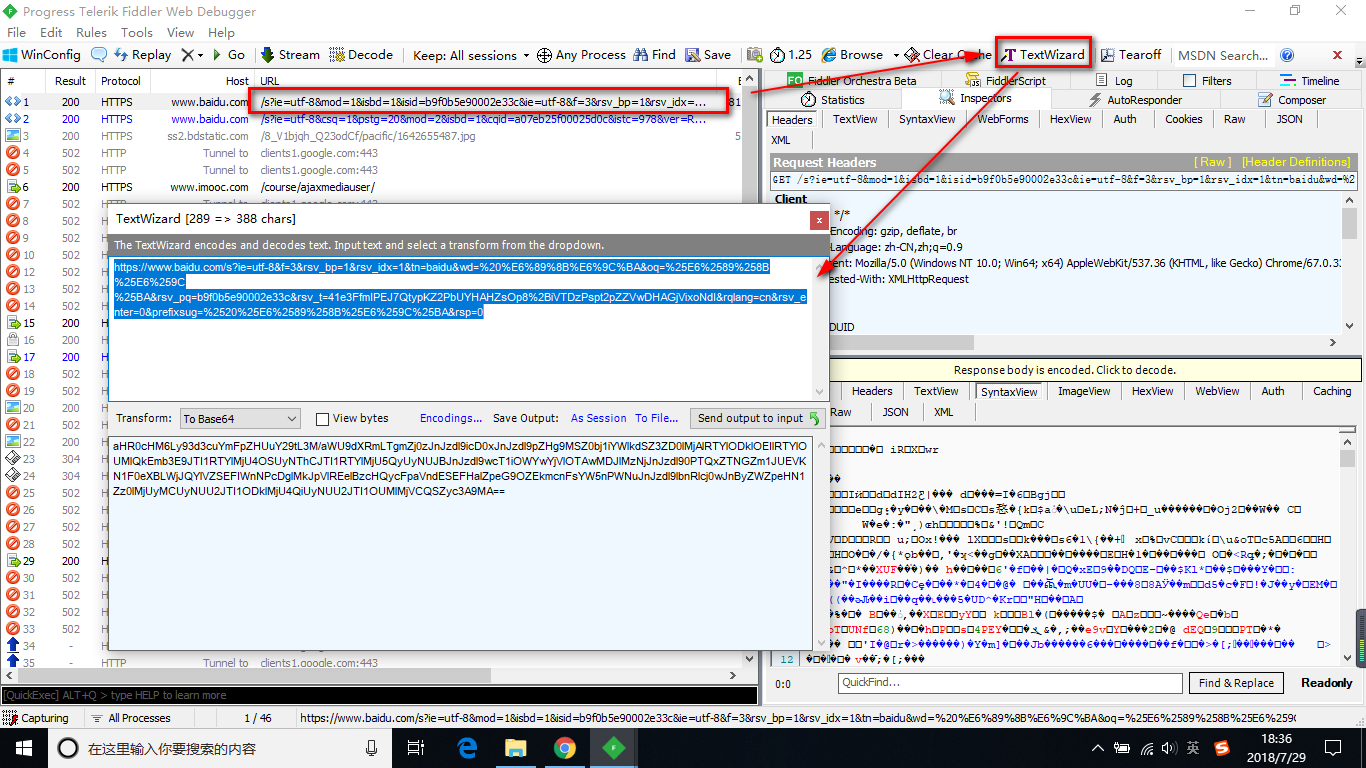Image resolution: width=1366 pixels, height=768 pixels.
Task: Click the Clear Cache toolbar icon
Action: 911,55
